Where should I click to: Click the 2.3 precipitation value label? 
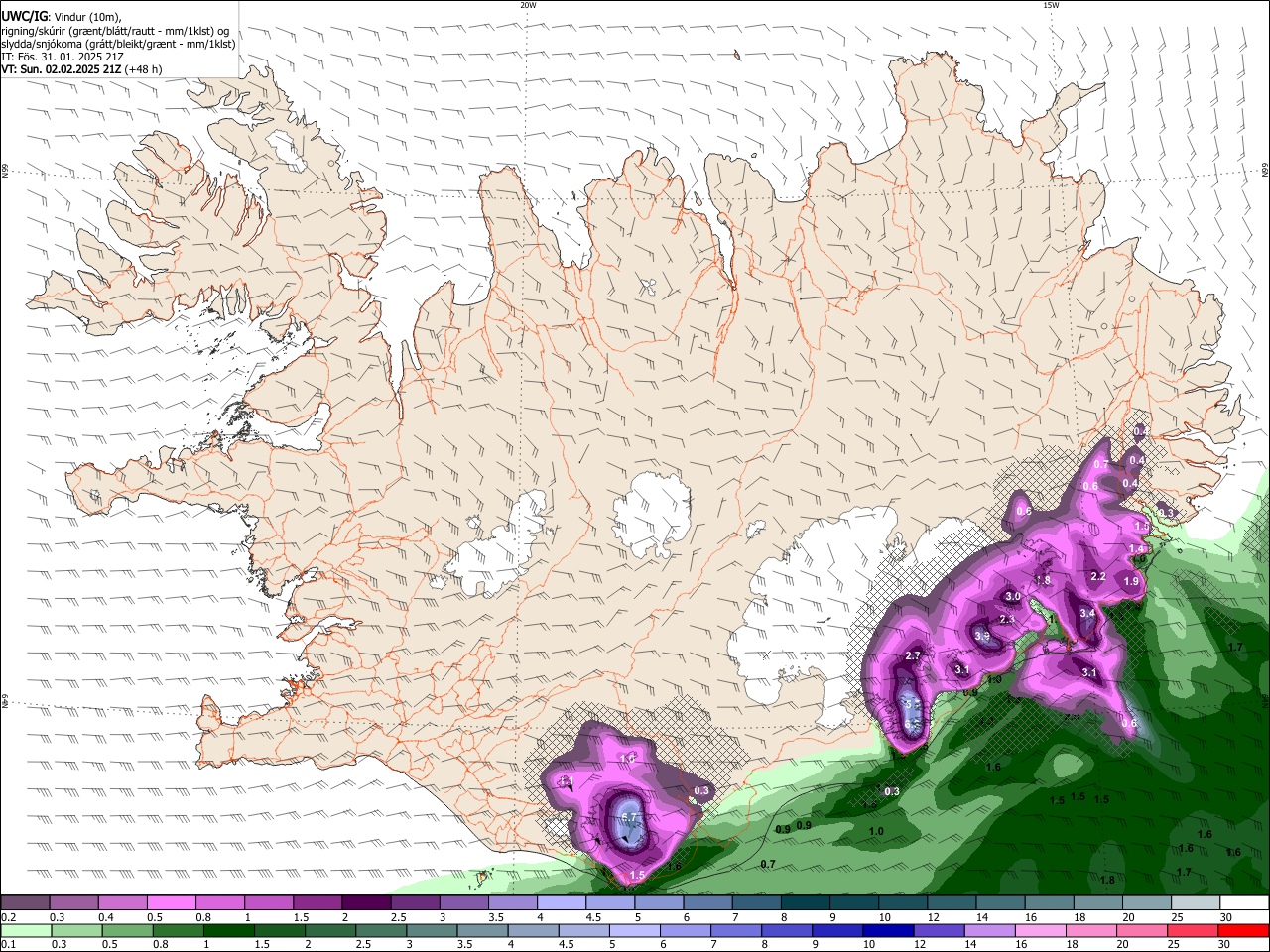1007,619
